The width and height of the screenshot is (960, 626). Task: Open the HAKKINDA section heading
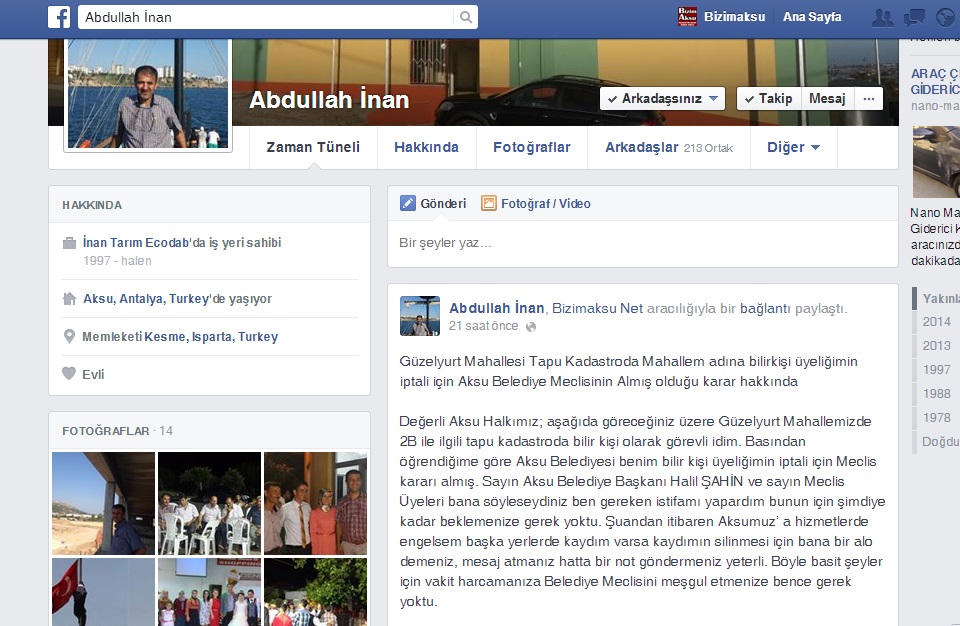92,205
